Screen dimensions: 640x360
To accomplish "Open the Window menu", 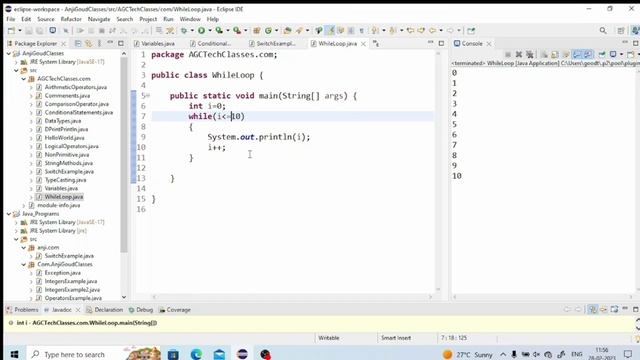I will pos(190,19).
